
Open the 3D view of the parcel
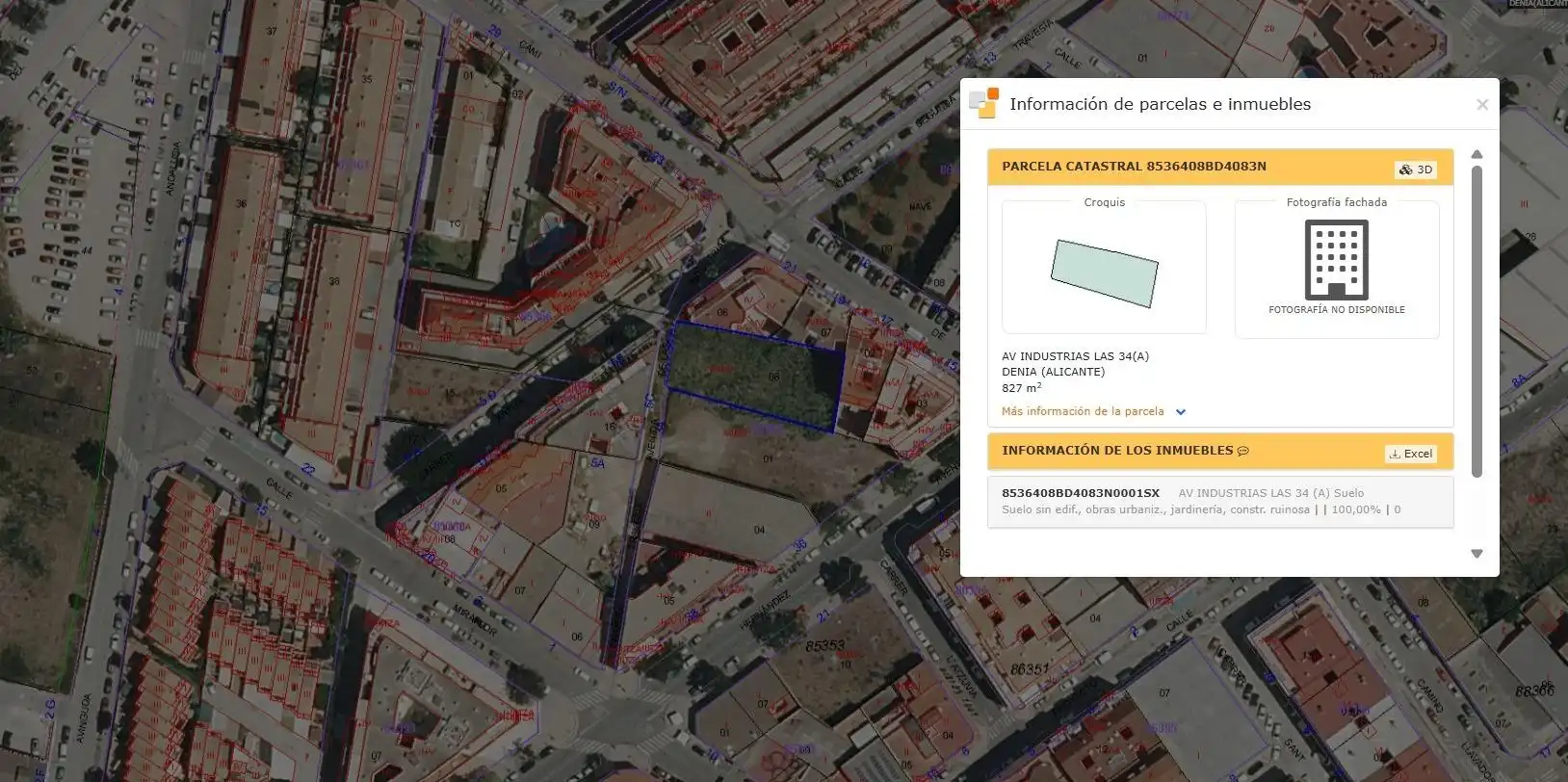point(1416,169)
